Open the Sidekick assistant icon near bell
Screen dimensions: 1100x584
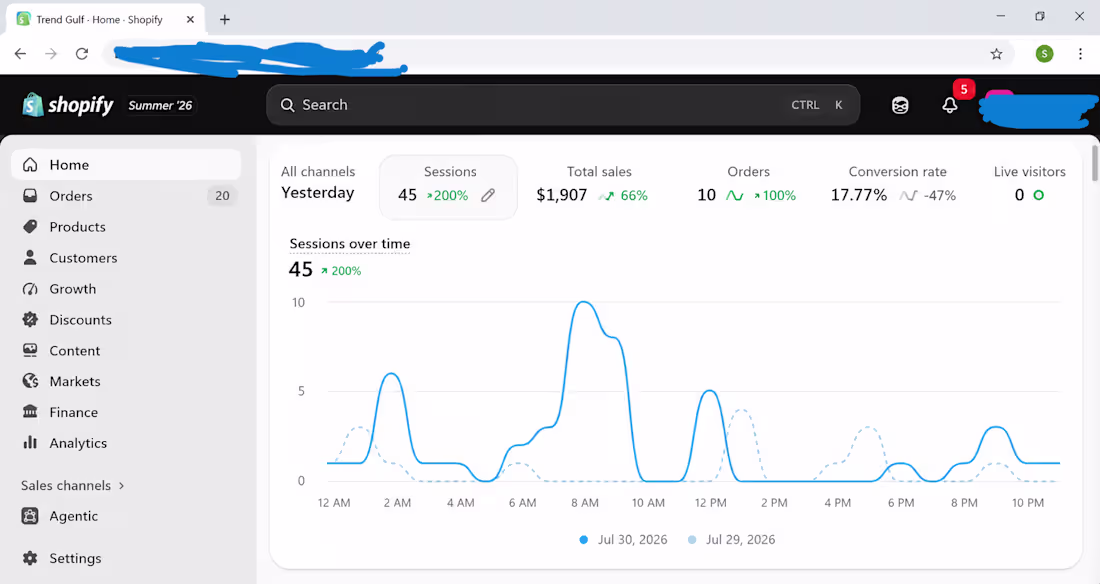click(x=900, y=105)
